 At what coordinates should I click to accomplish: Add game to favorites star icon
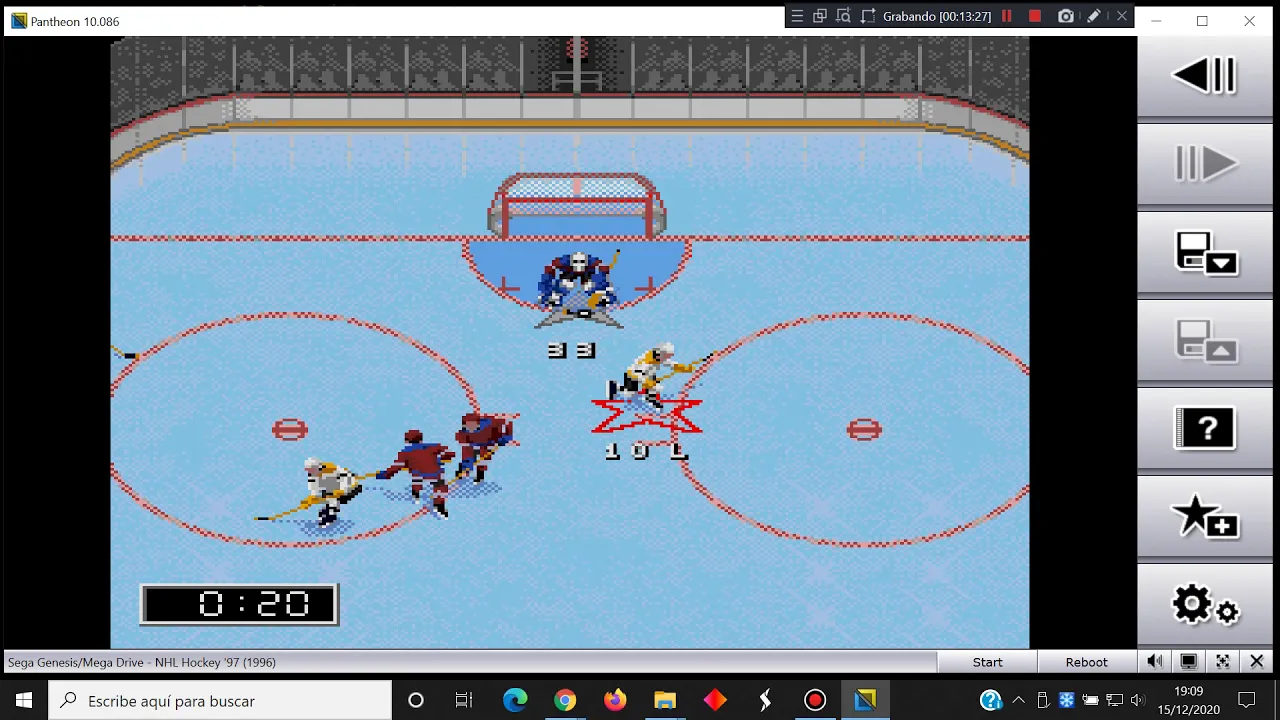[x=1206, y=516]
